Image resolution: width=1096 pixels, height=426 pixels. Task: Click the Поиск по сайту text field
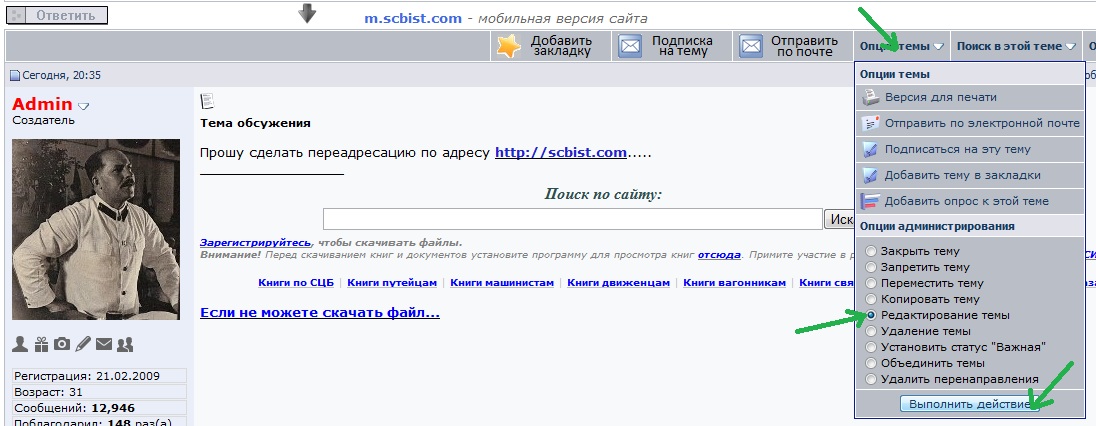[572, 219]
